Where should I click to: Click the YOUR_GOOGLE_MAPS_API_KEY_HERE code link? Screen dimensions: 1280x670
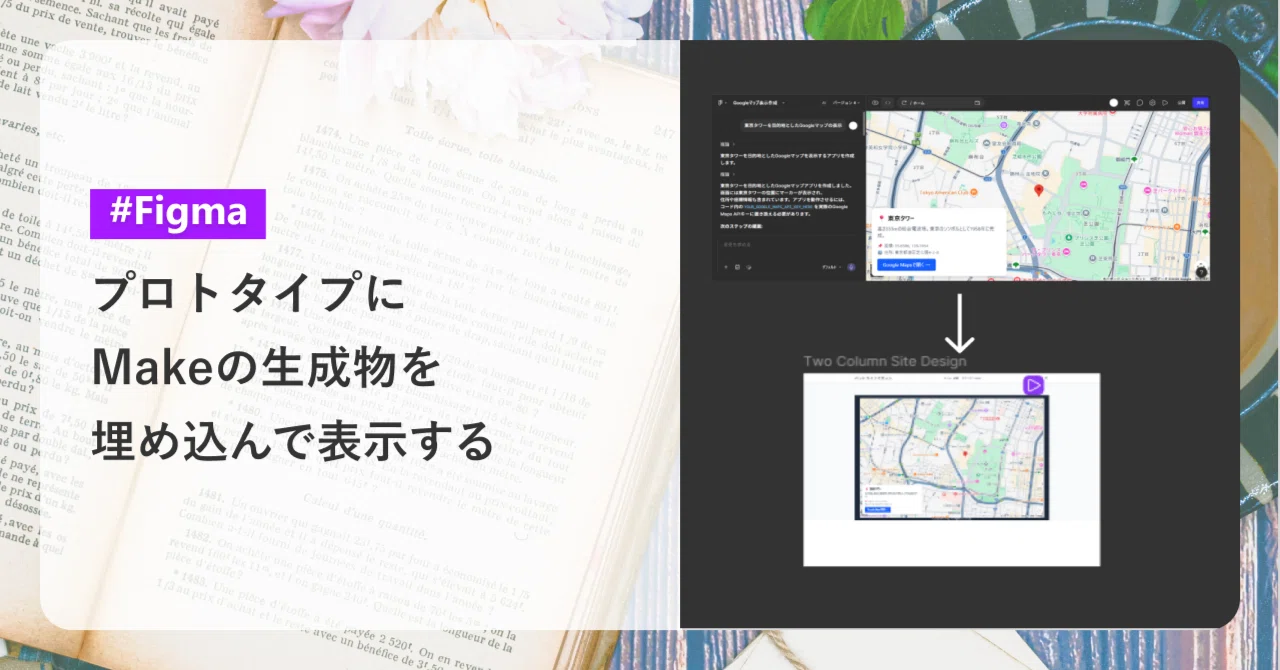778,207
